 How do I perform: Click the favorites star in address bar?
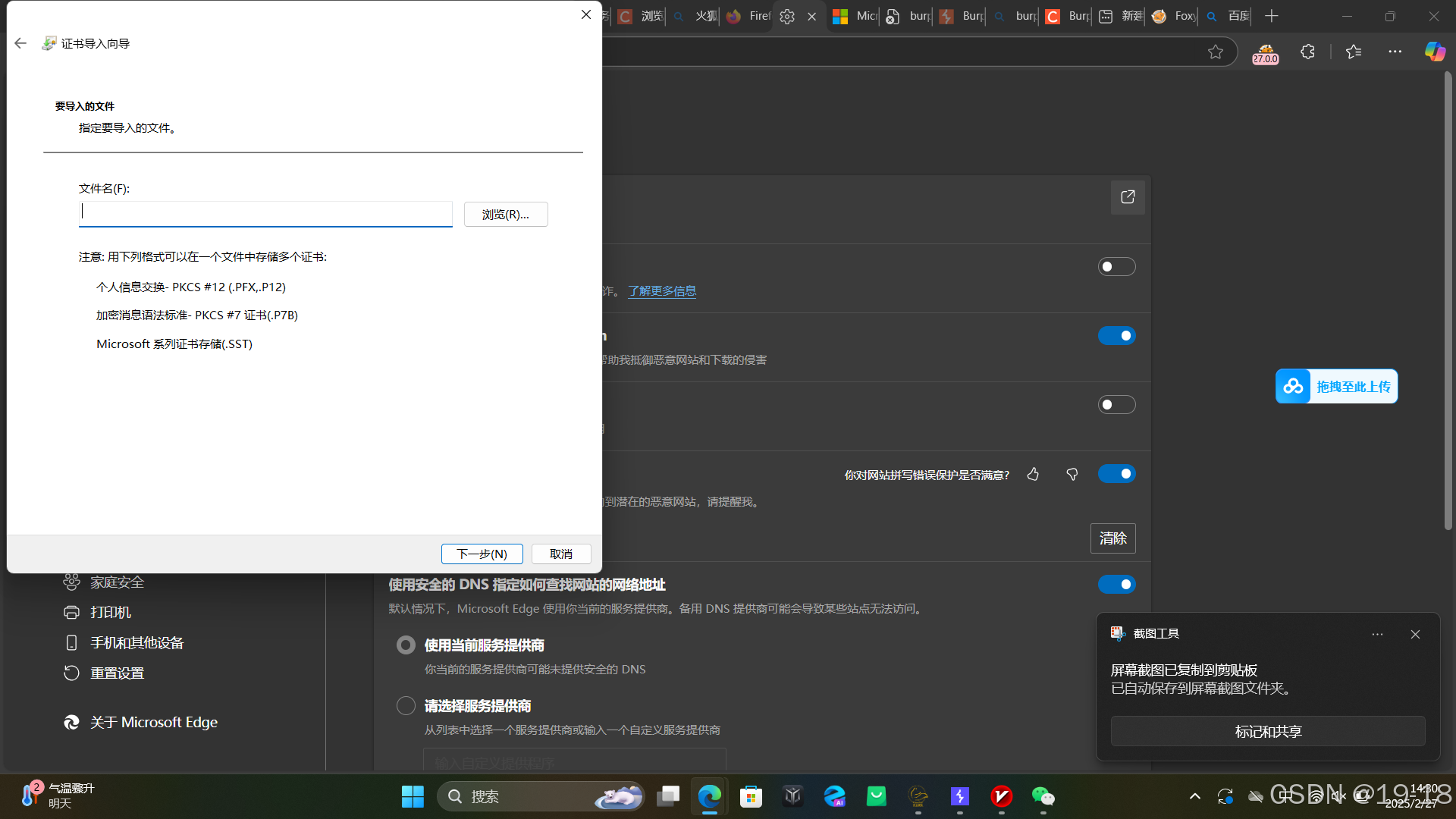click(x=1216, y=52)
